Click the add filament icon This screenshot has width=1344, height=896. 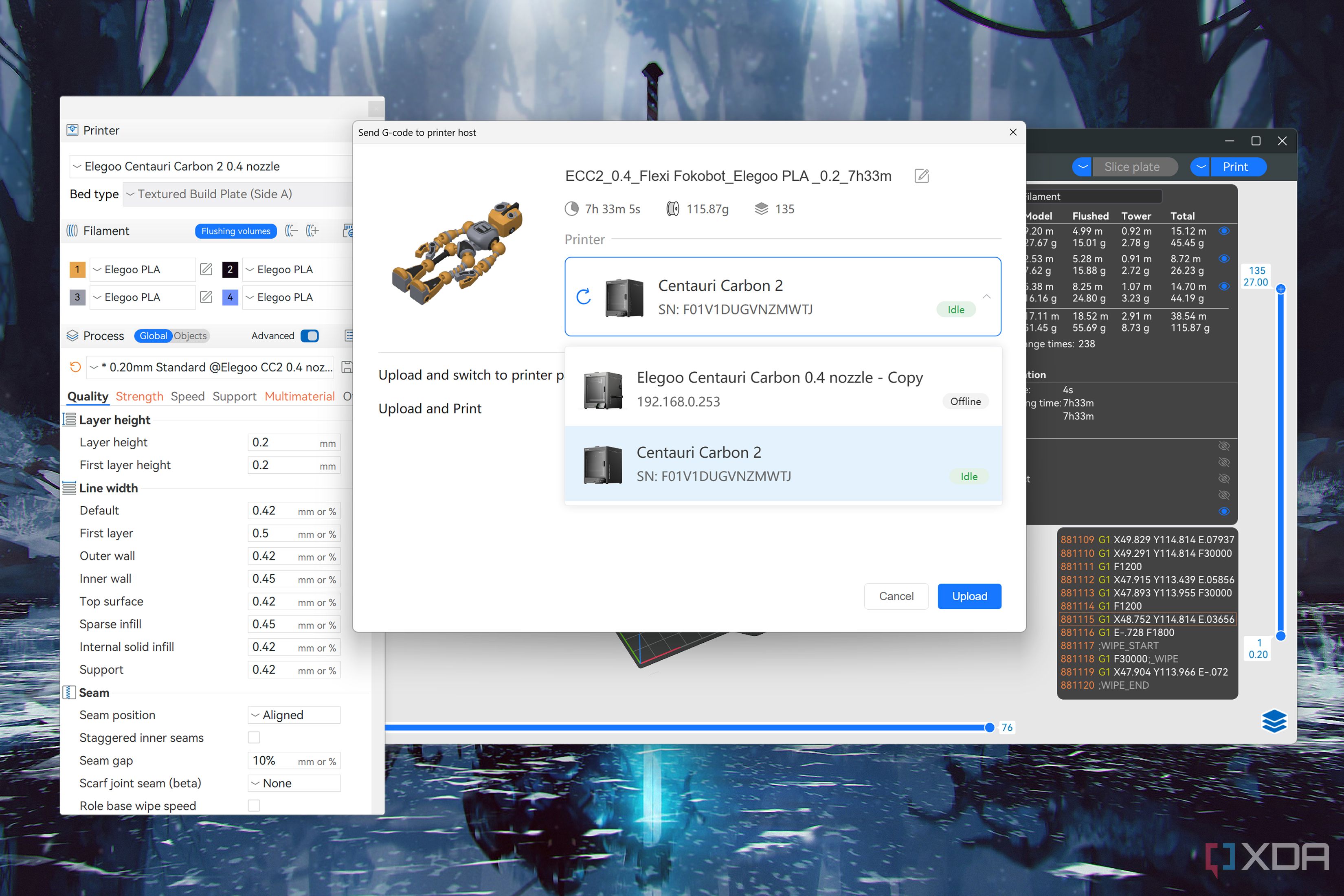312,231
